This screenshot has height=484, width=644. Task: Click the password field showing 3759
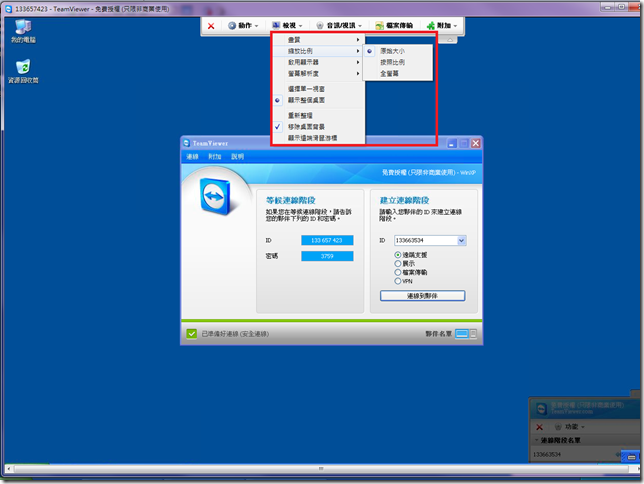(327, 256)
